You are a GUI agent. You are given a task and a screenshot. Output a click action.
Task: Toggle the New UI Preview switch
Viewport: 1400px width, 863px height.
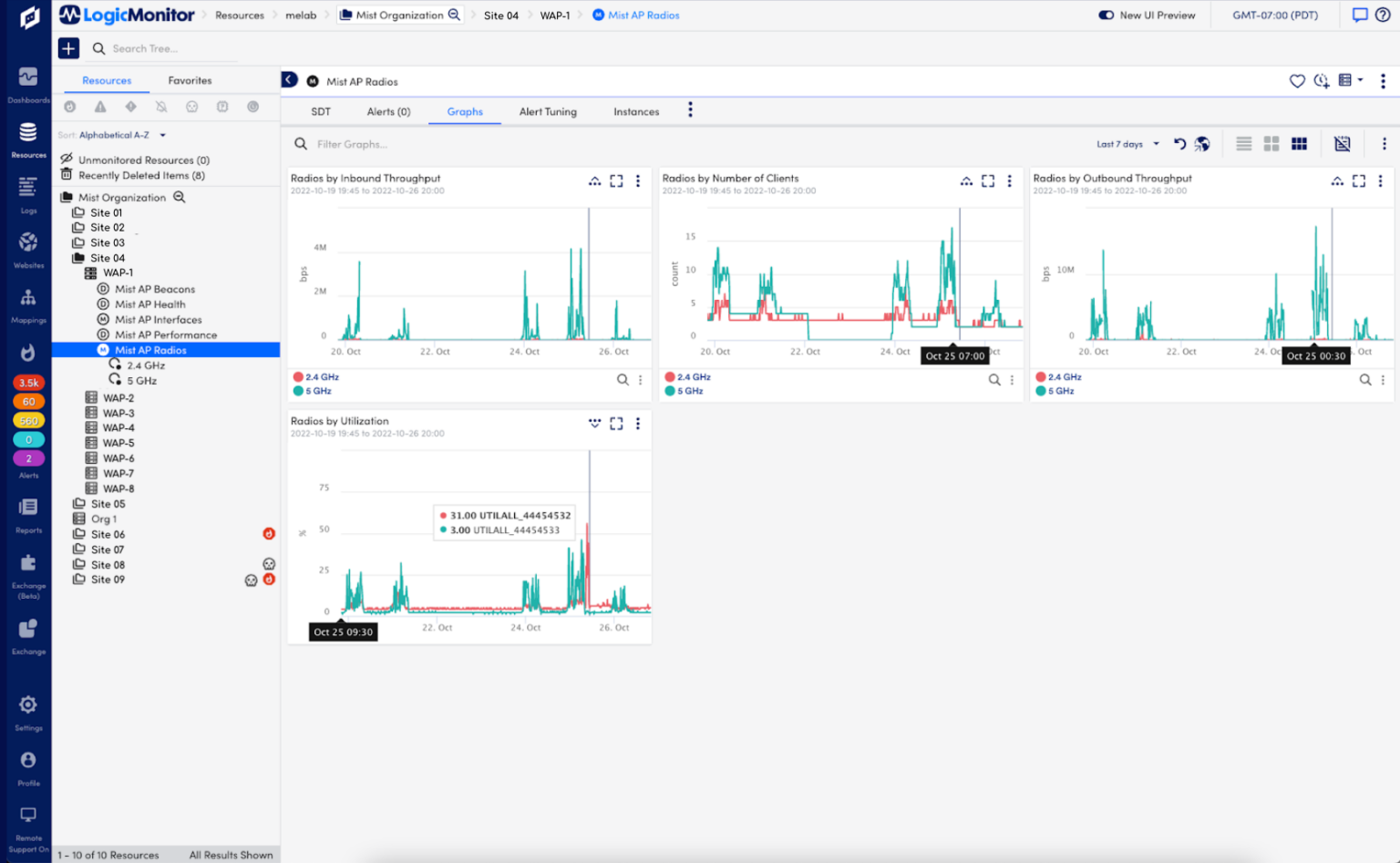tap(1106, 15)
